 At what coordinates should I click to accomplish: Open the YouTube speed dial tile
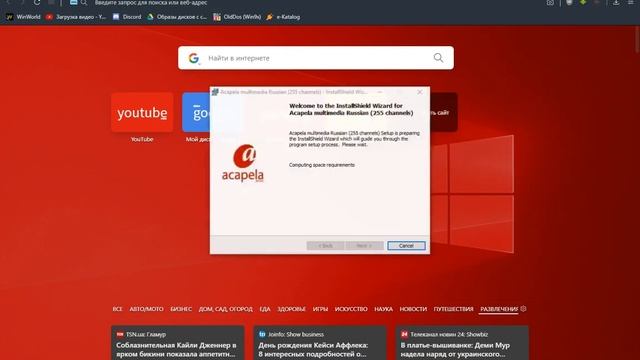coord(142,112)
